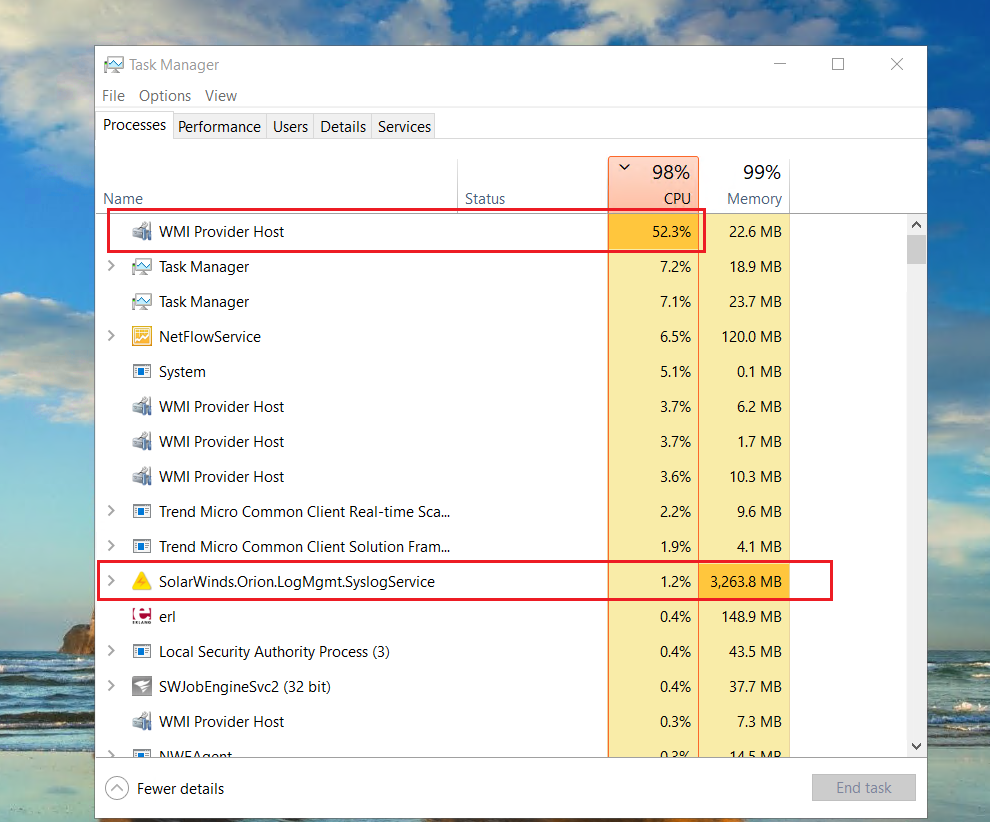Screen dimensions: 990x822
Task: Select the System 0.1 MB memory cell
Action: [x=744, y=371]
